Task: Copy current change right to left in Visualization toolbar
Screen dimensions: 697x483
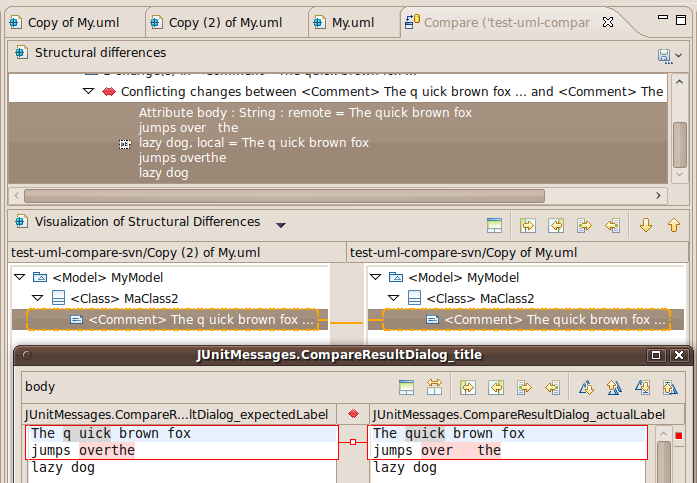Action: click(613, 226)
